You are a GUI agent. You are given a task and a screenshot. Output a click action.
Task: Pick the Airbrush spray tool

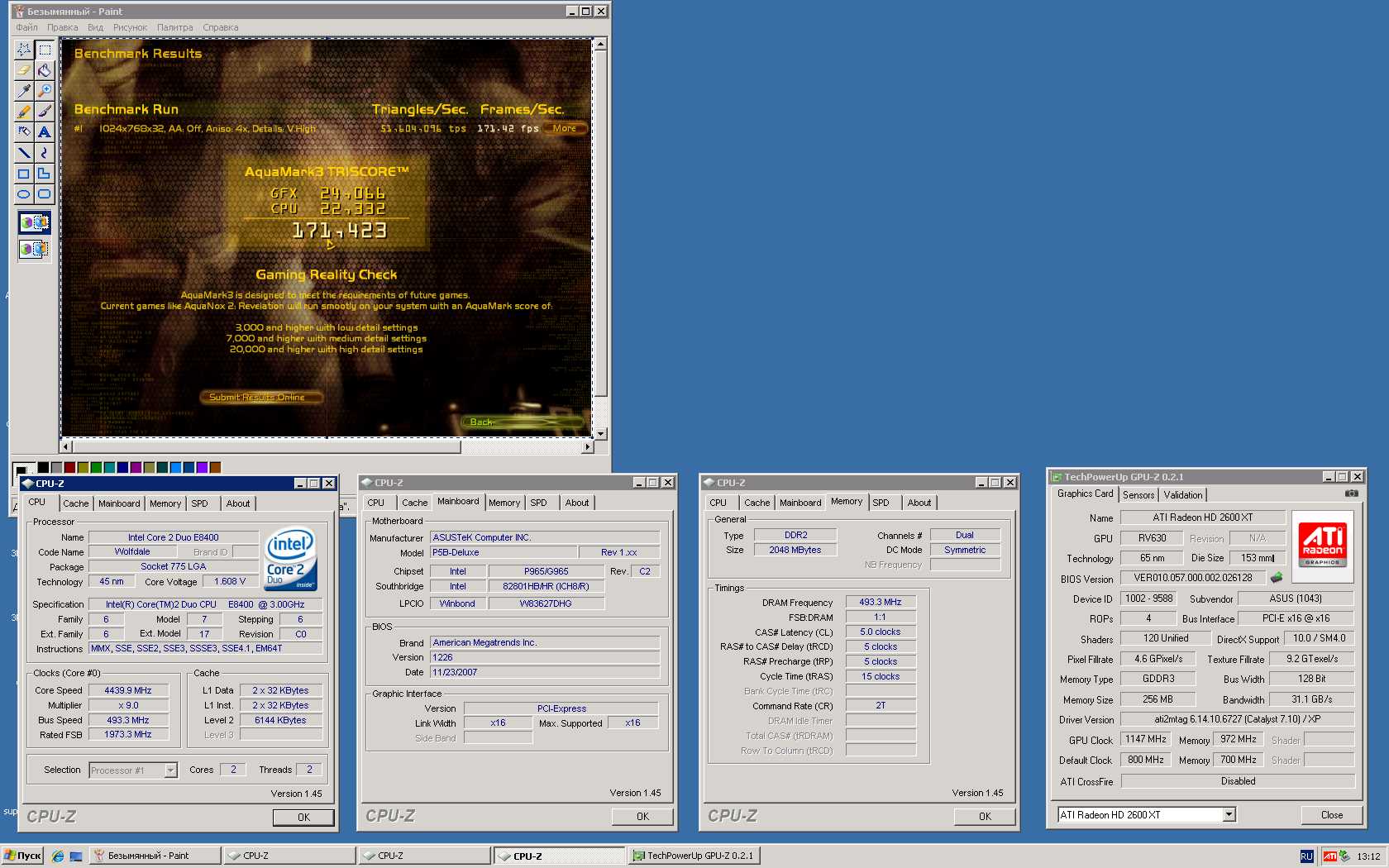(x=24, y=132)
